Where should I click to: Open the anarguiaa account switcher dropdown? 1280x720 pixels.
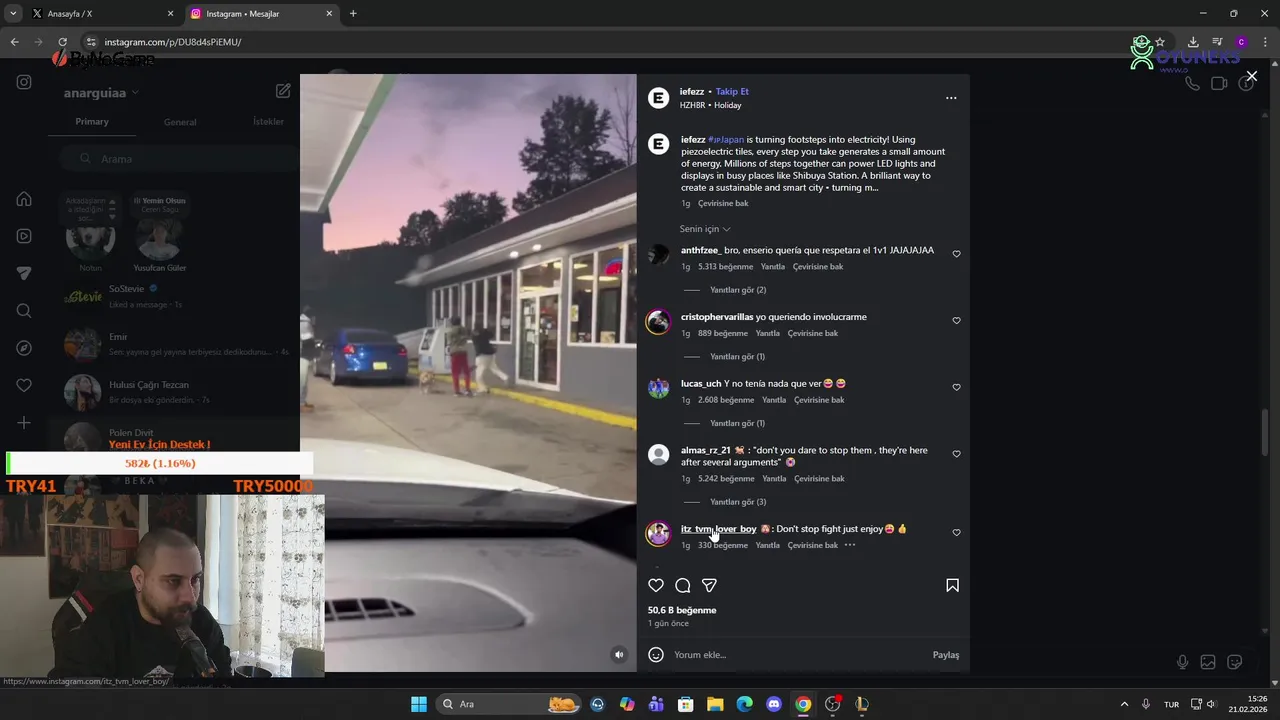pos(101,93)
